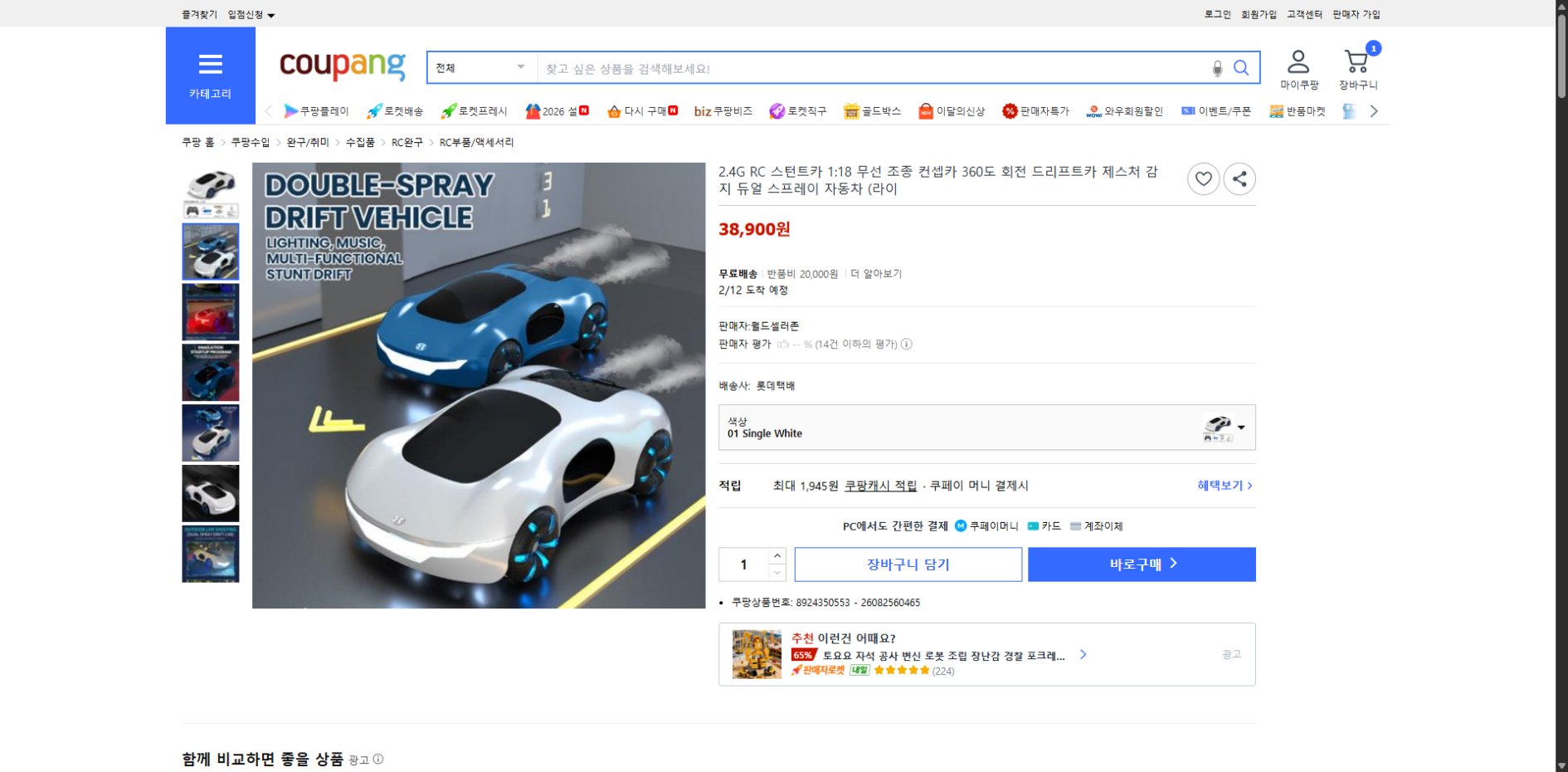
Task: Activate the voice search microphone
Action: [x=1216, y=68]
